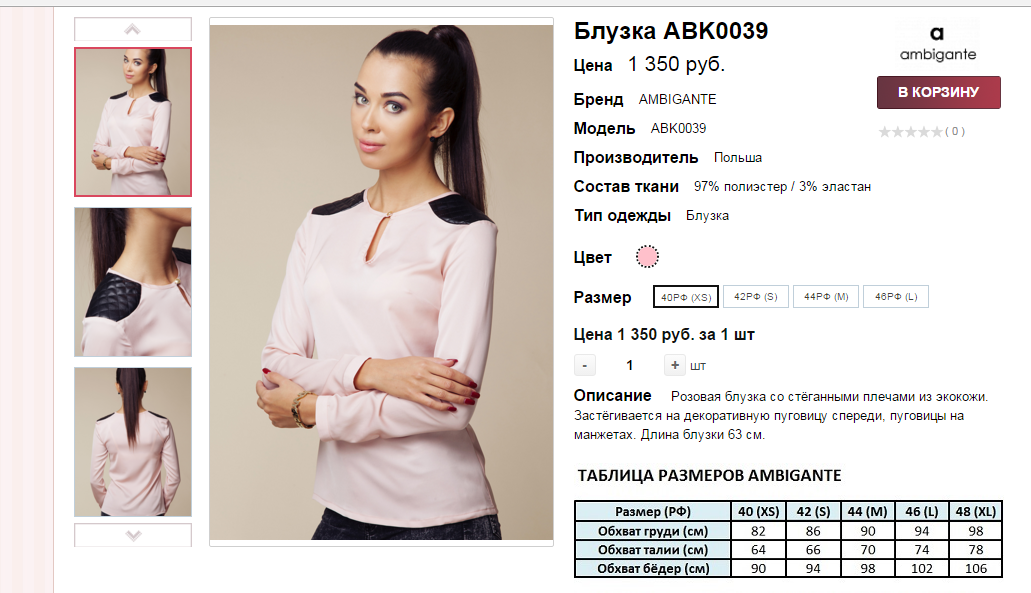Pick size 46РФ (L)
The width and height of the screenshot is (1031, 593).
tap(896, 296)
